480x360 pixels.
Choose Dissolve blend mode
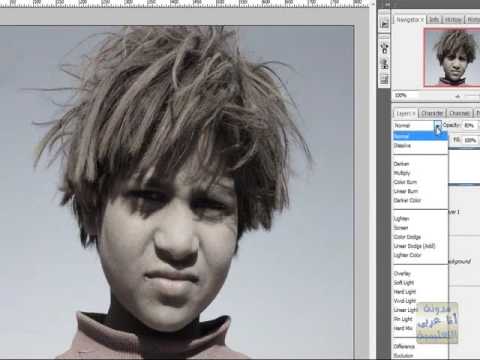coord(420,146)
